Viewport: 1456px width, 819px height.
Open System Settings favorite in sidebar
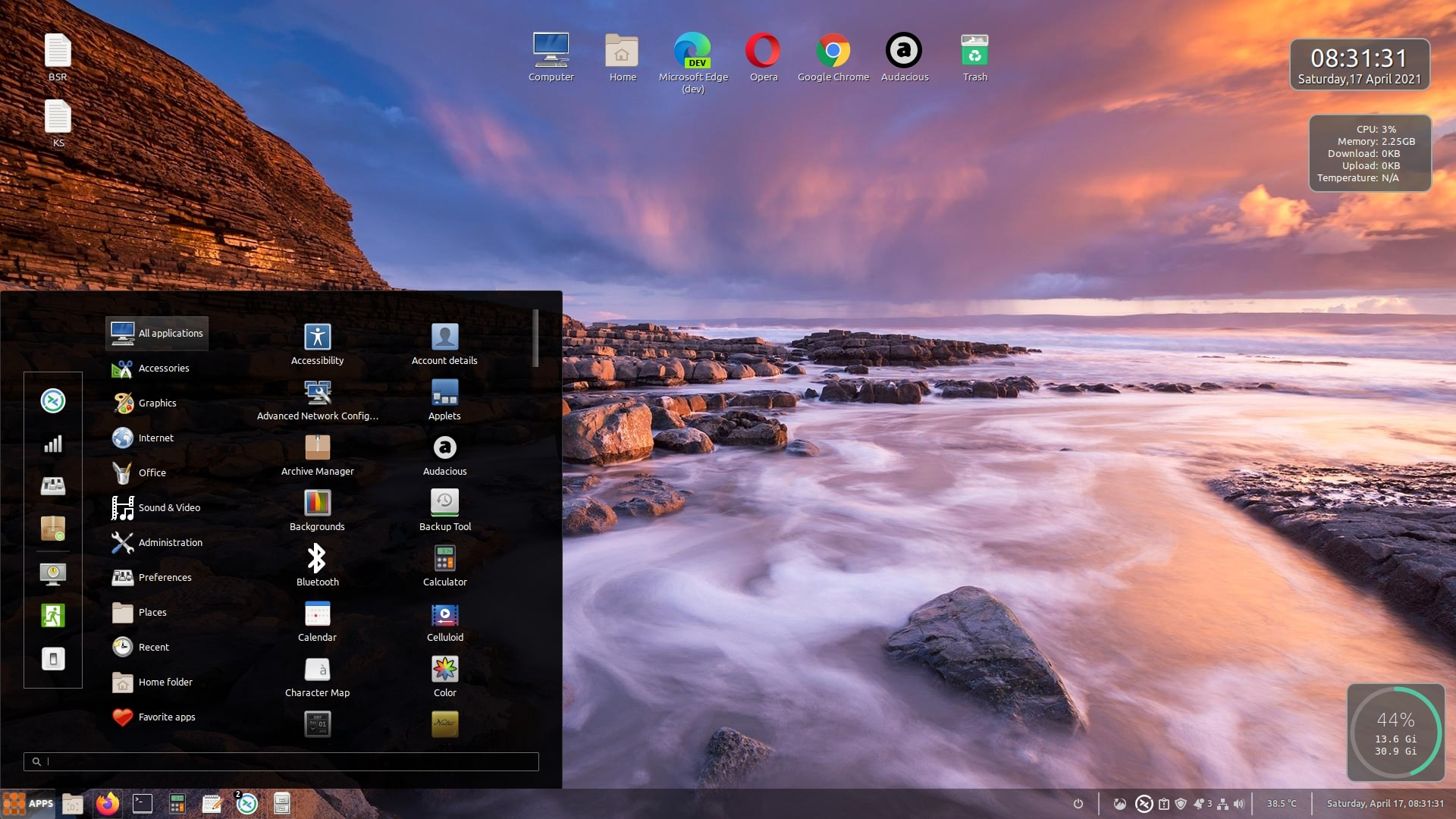(53, 486)
